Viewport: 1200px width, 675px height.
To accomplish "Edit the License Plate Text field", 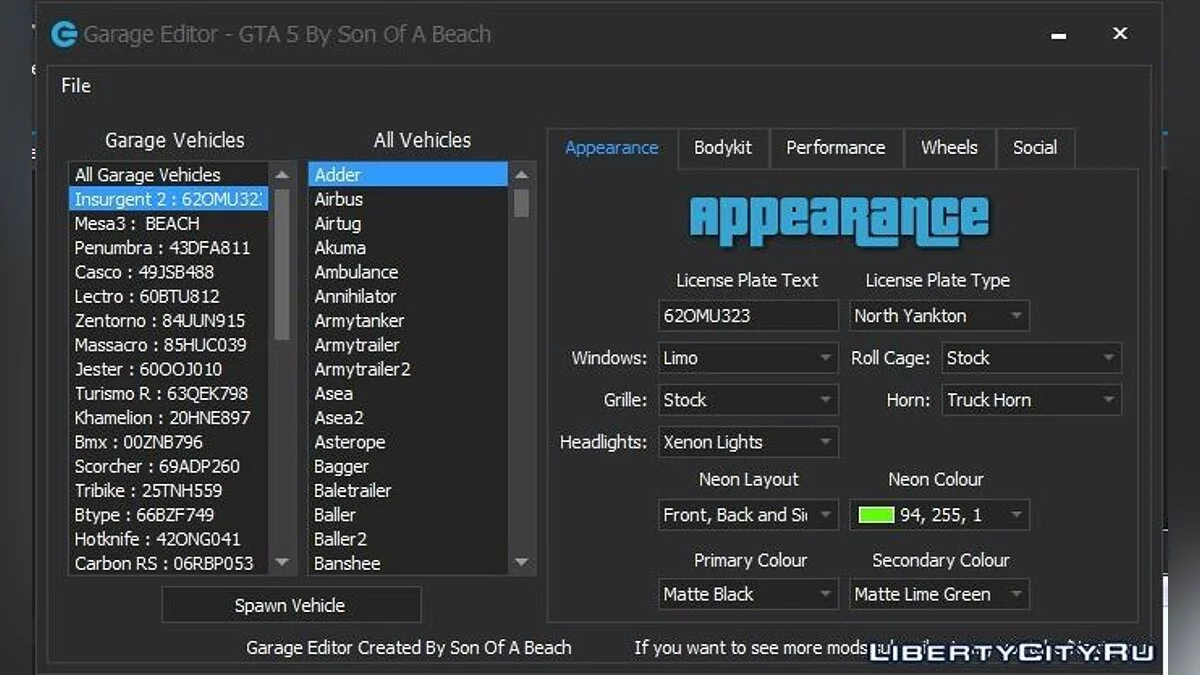I will (x=748, y=316).
